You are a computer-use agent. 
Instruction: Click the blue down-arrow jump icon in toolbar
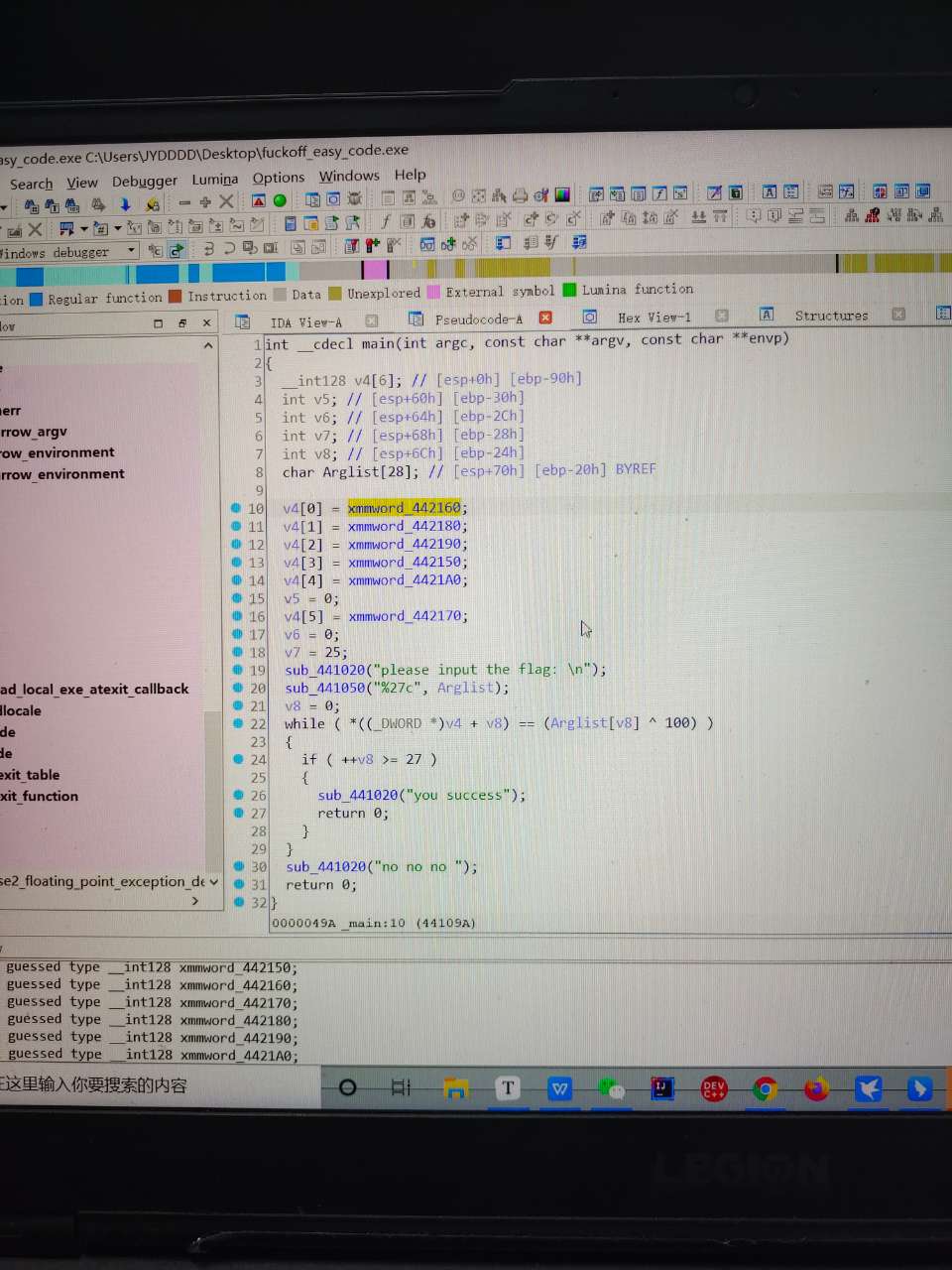125,204
